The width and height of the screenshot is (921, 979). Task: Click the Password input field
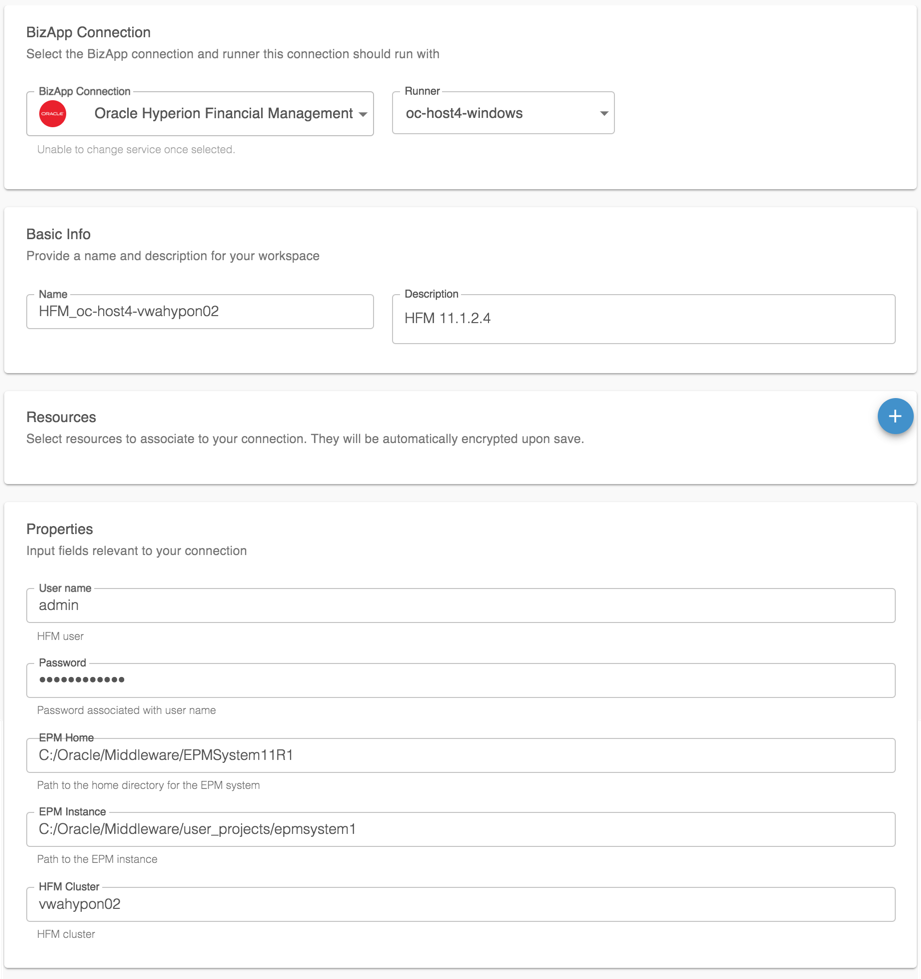[x=460, y=680]
